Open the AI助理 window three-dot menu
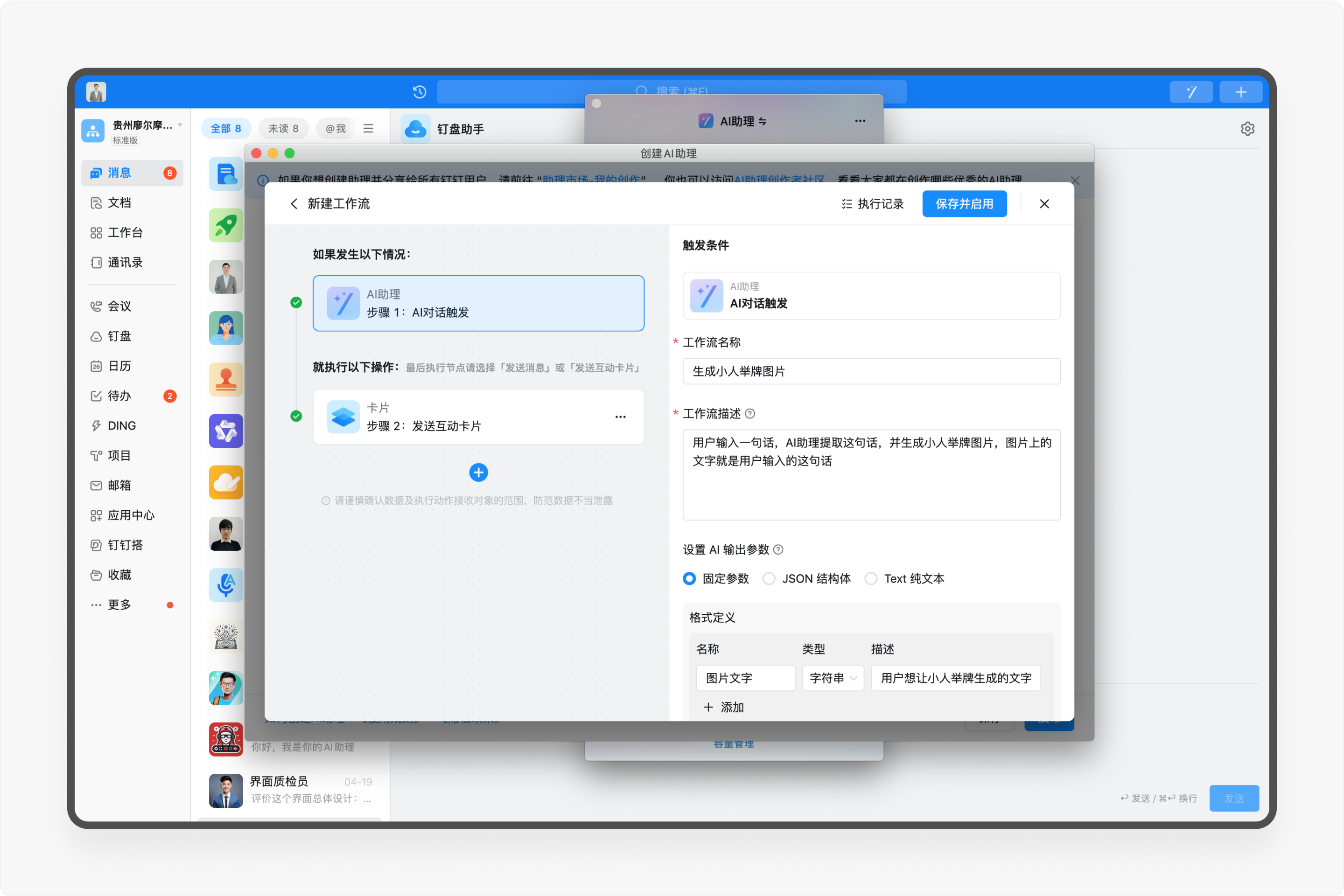The image size is (1344, 896). click(860, 121)
